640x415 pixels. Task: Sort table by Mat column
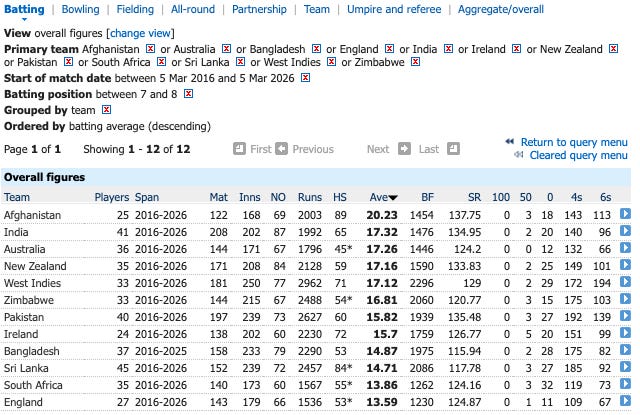(x=219, y=197)
